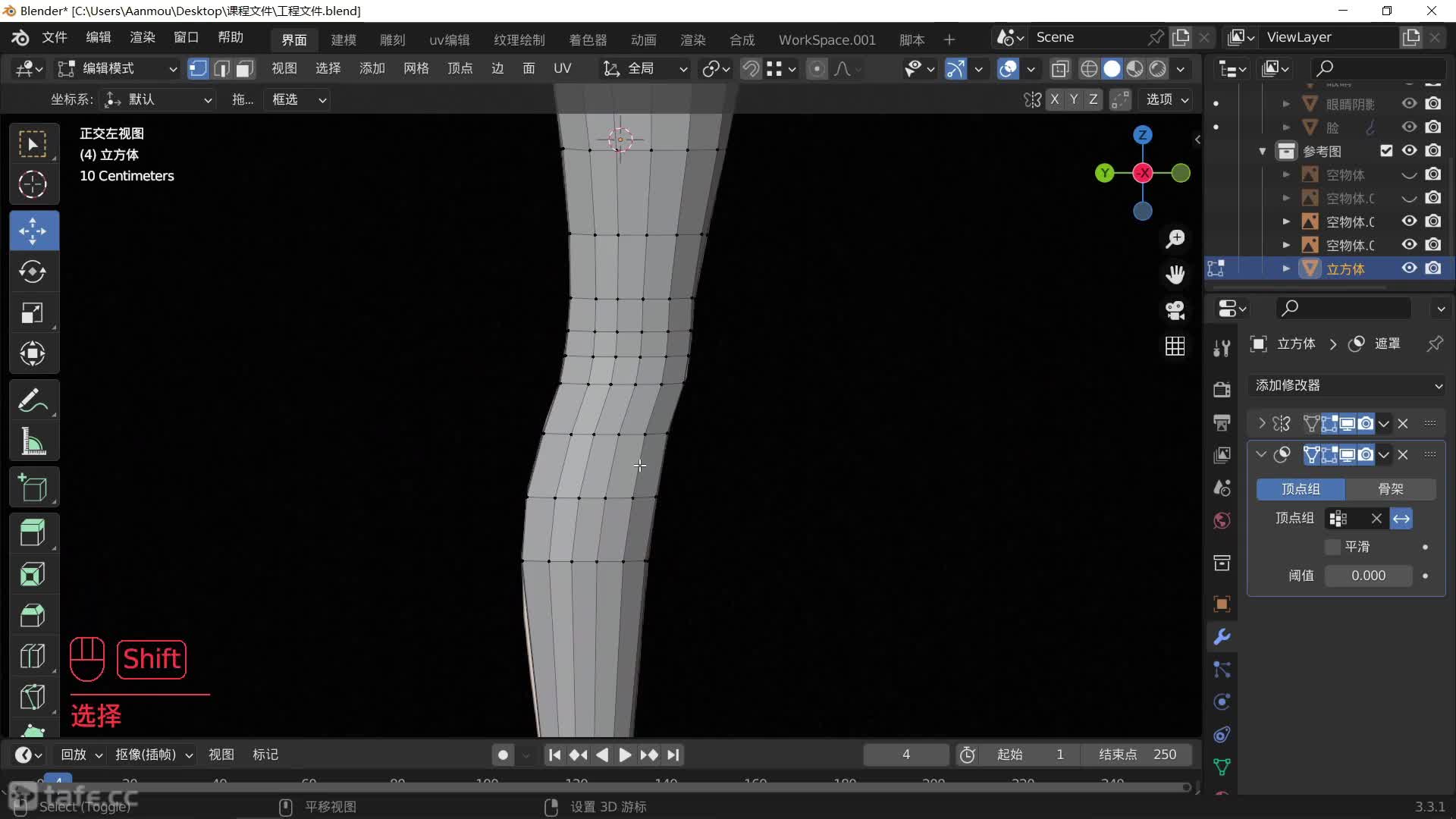The image size is (1456, 819).
Task: Toggle snapping magnet
Action: tap(750, 69)
